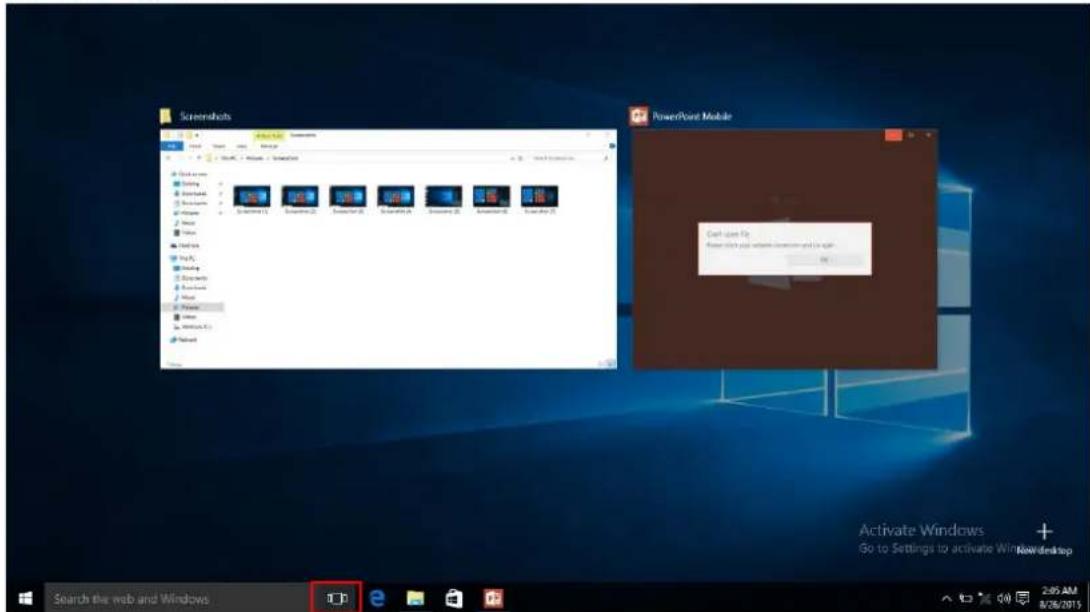Click OK in the PowerPoint Mobile preview dialog
The height and width of the screenshot is (612, 1090).
(824, 260)
